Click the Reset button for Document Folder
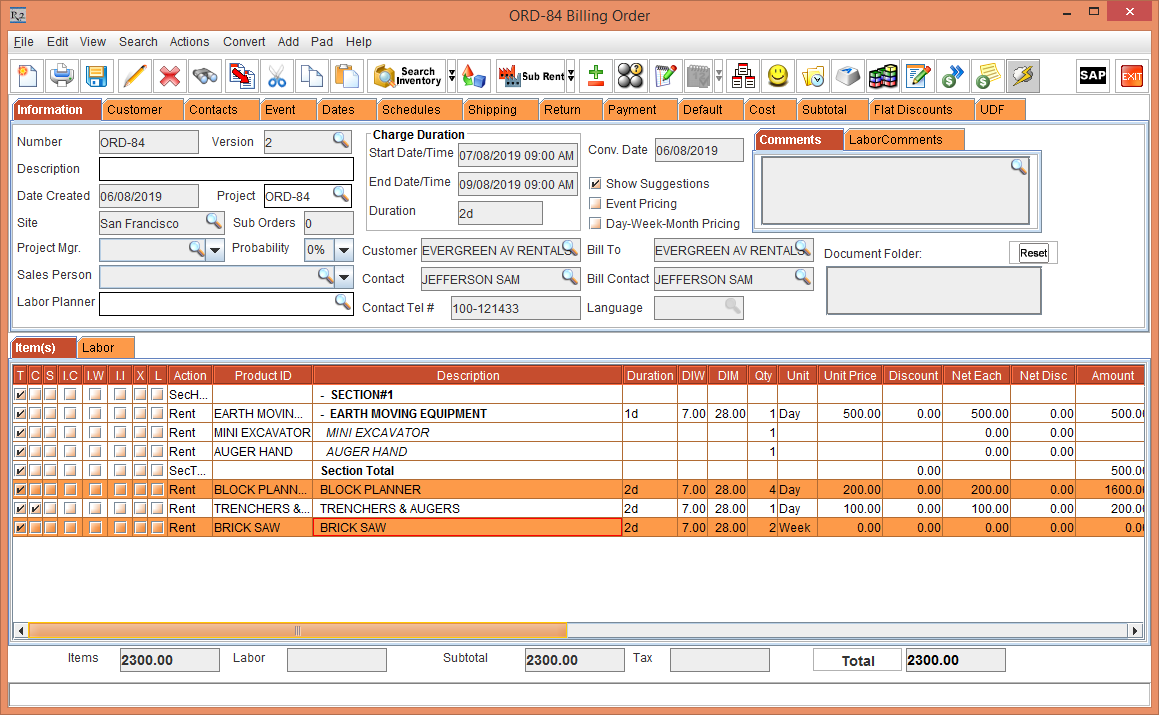 1032,252
